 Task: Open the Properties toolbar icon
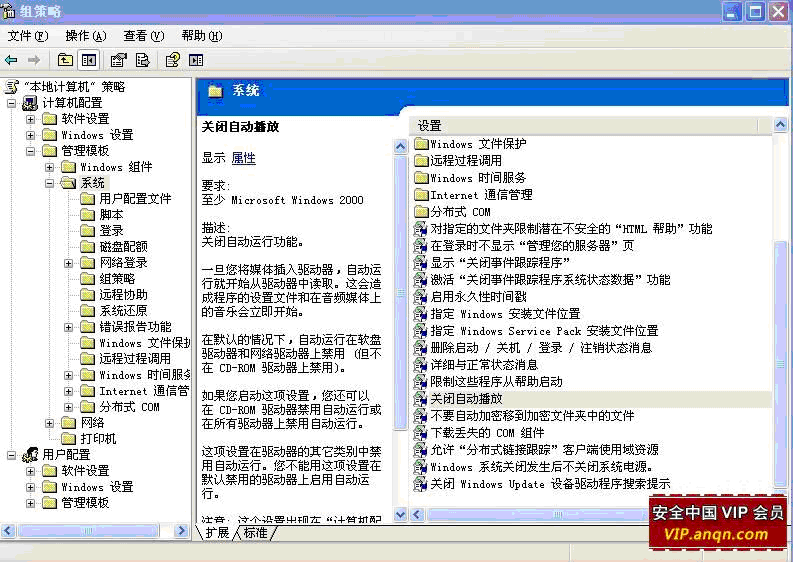pyautogui.click(x=118, y=61)
